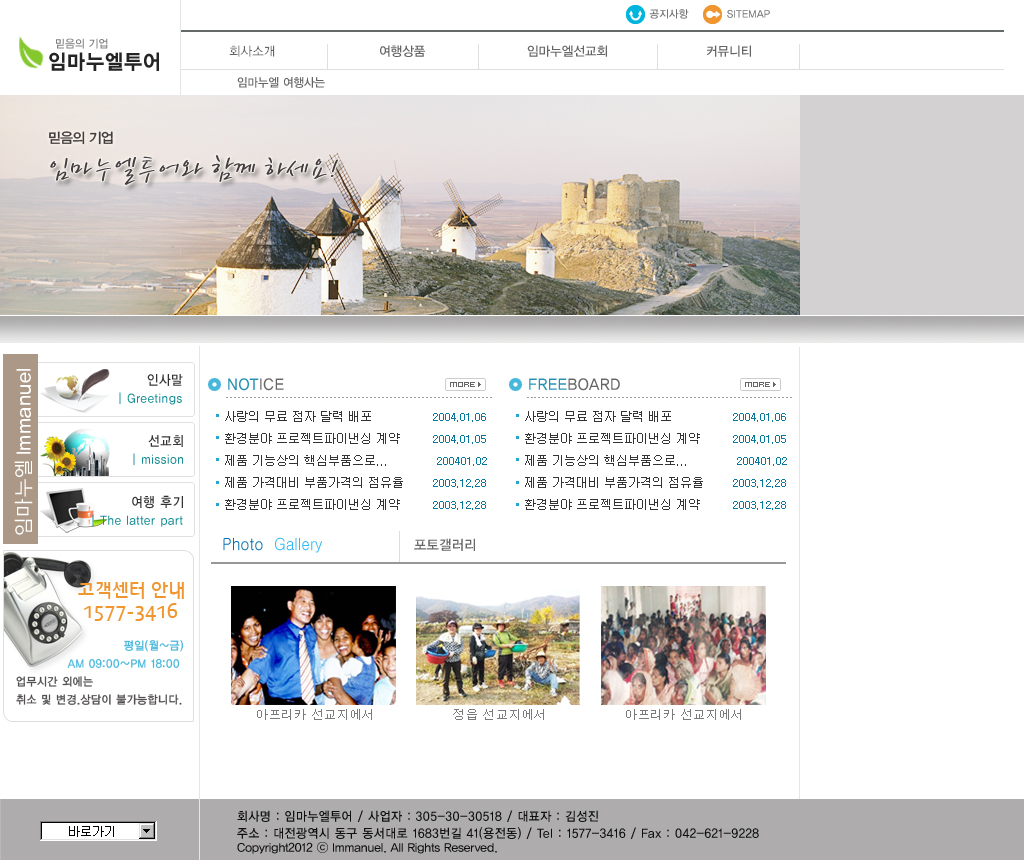Open 선교회 mission globe banner
Viewport: 1024px width, 860px height.
[116, 450]
